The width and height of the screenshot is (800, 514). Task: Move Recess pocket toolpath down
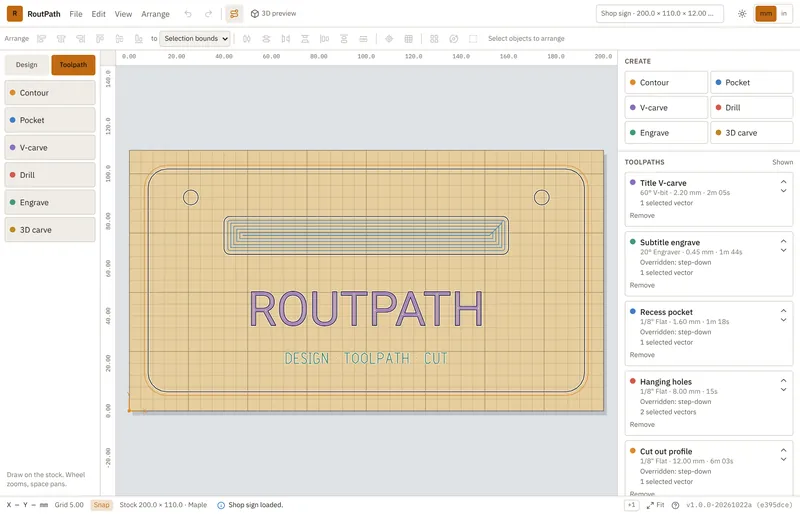click(783, 320)
